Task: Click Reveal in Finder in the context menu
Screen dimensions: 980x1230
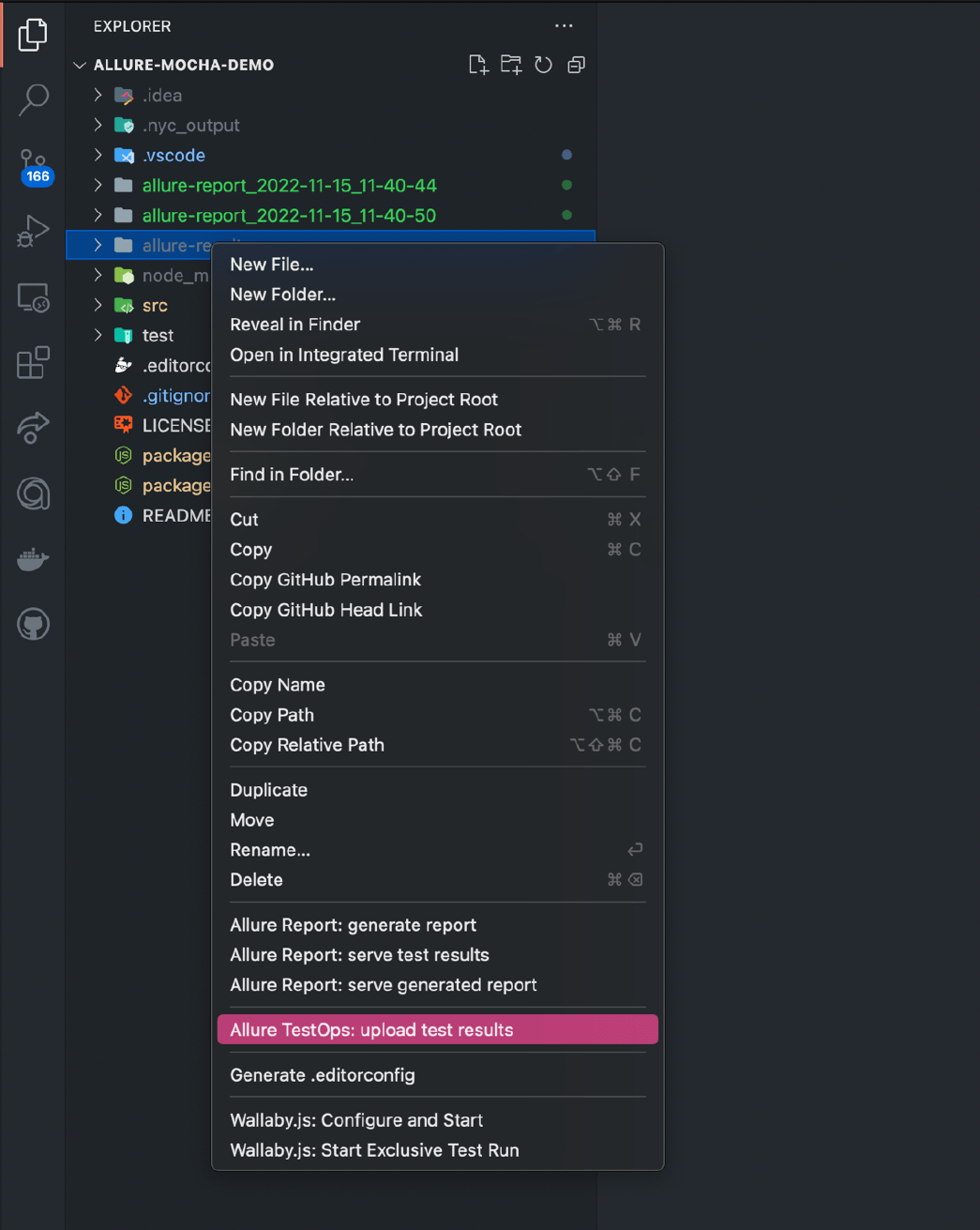Action: [x=294, y=324]
